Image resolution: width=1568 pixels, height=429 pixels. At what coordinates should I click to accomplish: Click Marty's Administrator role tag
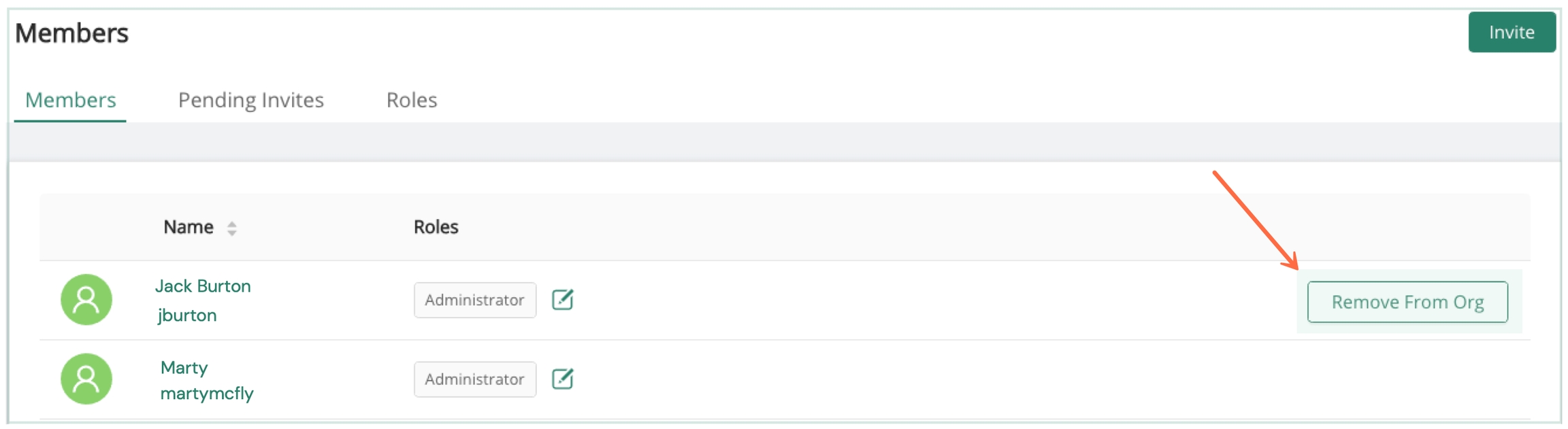pos(474,379)
